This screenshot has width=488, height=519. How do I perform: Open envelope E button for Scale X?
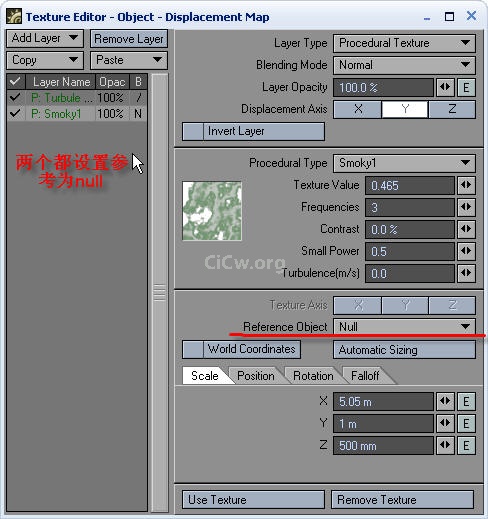pos(466,401)
